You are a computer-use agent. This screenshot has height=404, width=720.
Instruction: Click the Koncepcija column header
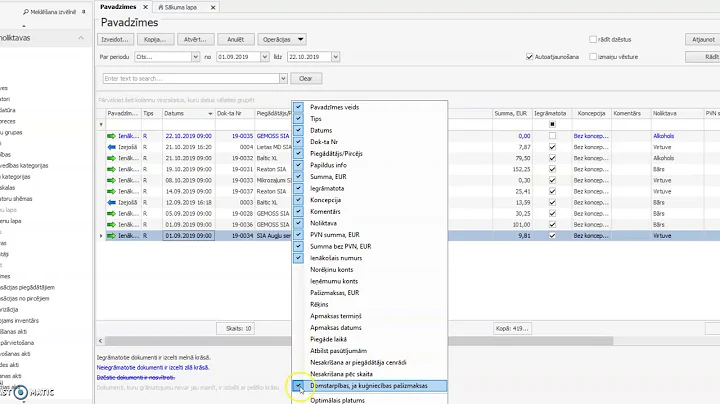[591, 113]
